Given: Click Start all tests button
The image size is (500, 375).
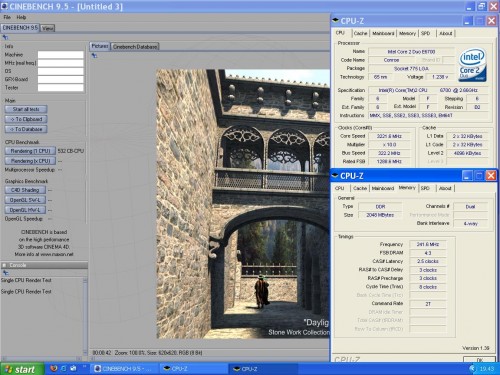Looking at the screenshot, I should (x=26, y=109).
